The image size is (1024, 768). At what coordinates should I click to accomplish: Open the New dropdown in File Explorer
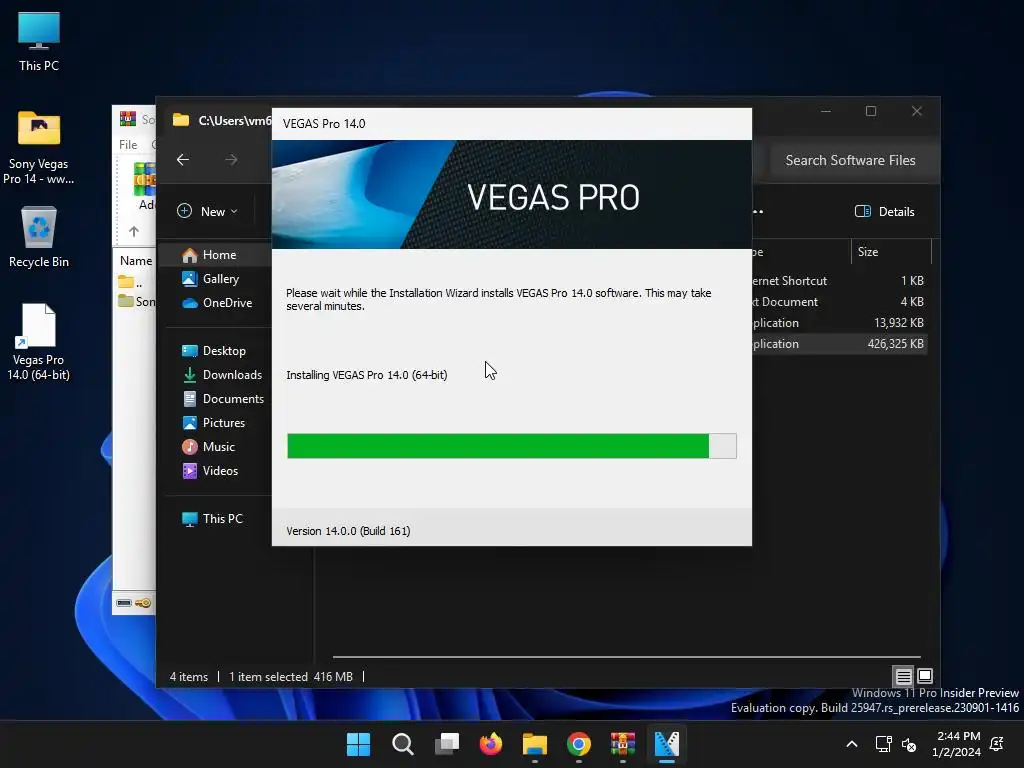click(x=208, y=211)
